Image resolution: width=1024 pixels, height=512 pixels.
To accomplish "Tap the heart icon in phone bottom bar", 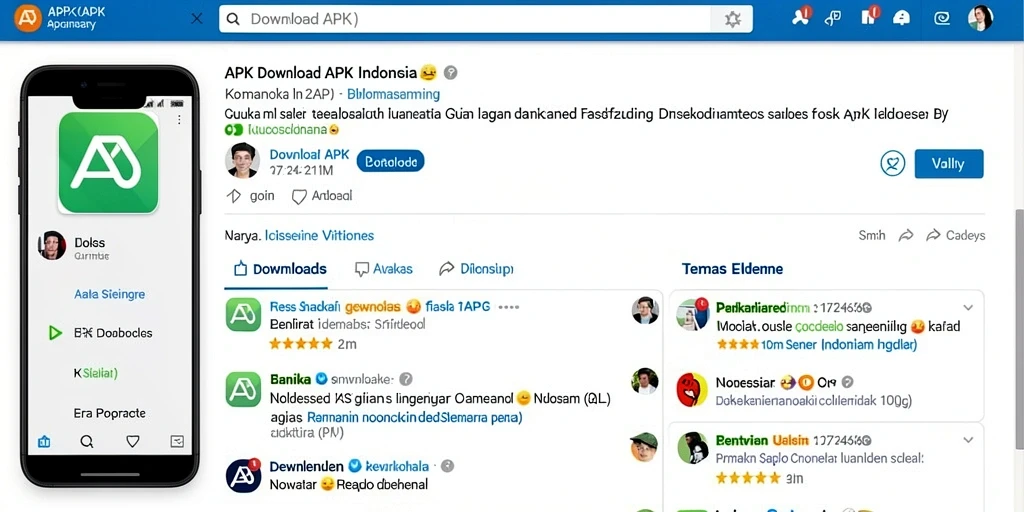I will (x=133, y=442).
